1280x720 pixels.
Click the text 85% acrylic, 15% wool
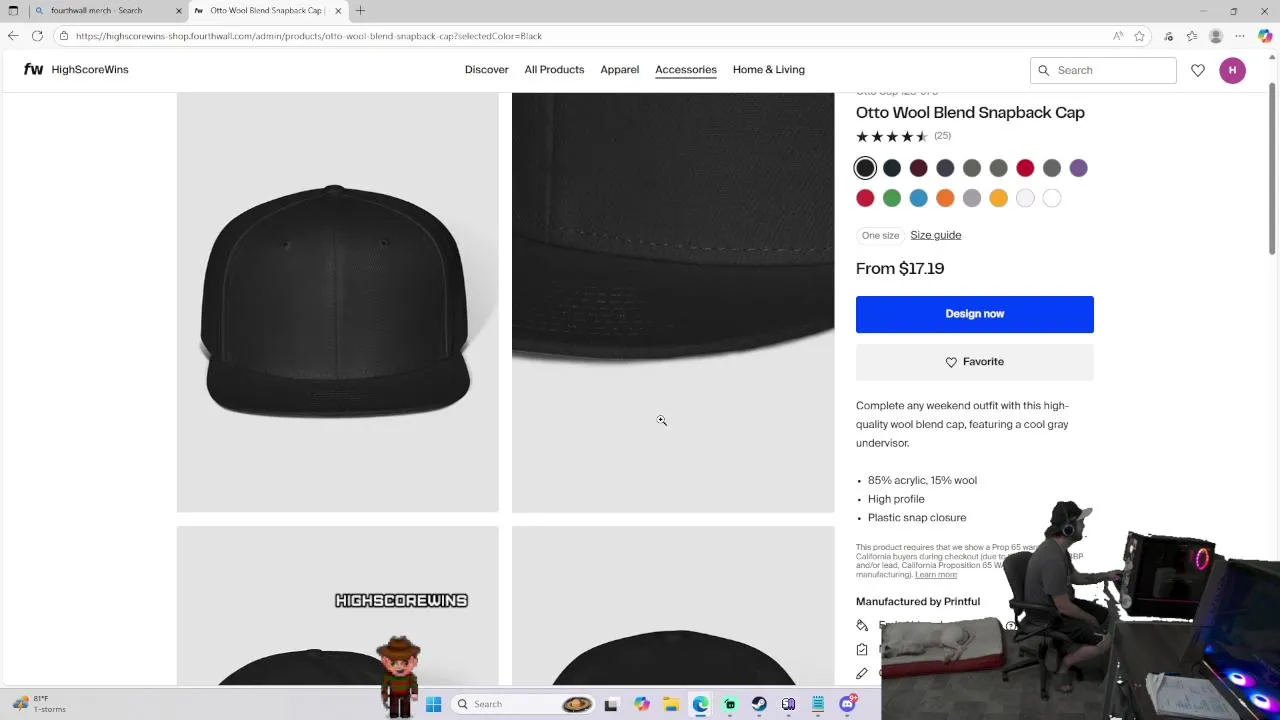click(922, 481)
